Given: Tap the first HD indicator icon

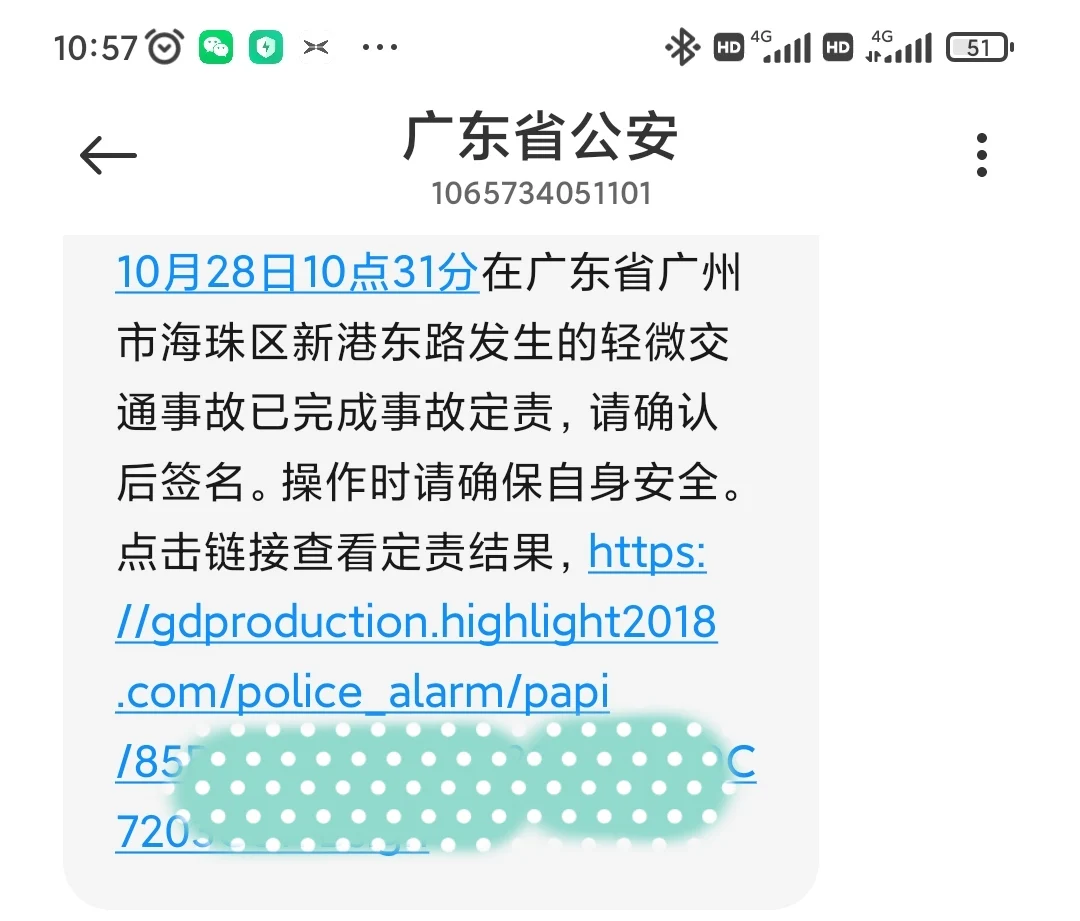Looking at the screenshot, I should [x=729, y=48].
